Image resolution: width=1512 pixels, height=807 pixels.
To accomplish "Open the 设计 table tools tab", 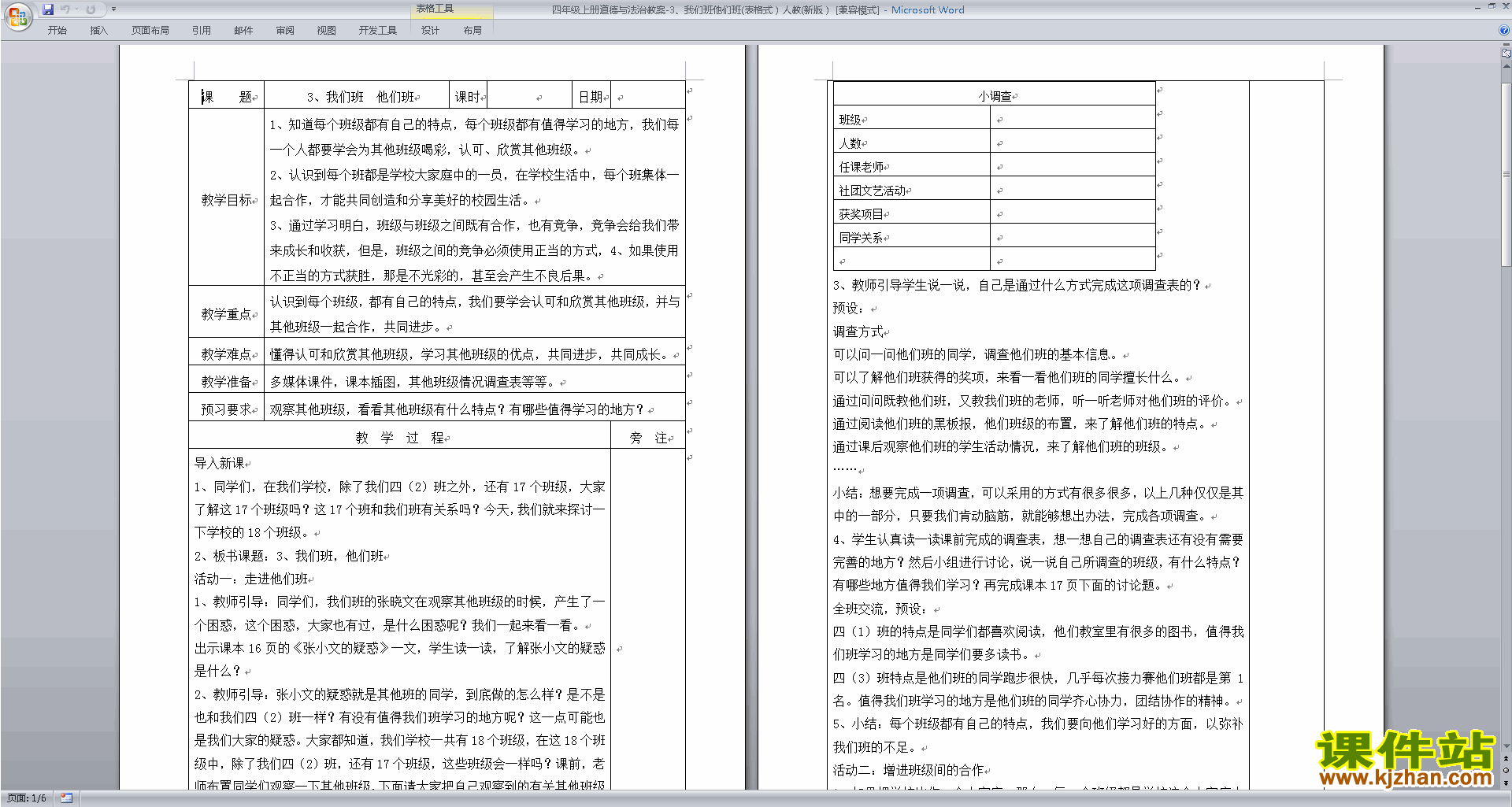I will [430, 30].
